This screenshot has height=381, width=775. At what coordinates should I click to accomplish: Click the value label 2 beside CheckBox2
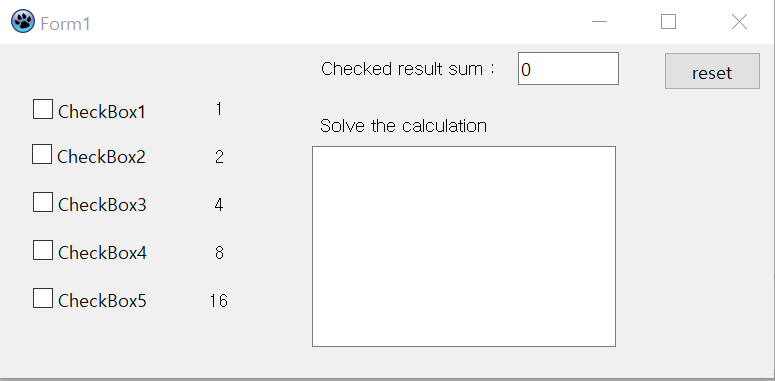point(219,157)
